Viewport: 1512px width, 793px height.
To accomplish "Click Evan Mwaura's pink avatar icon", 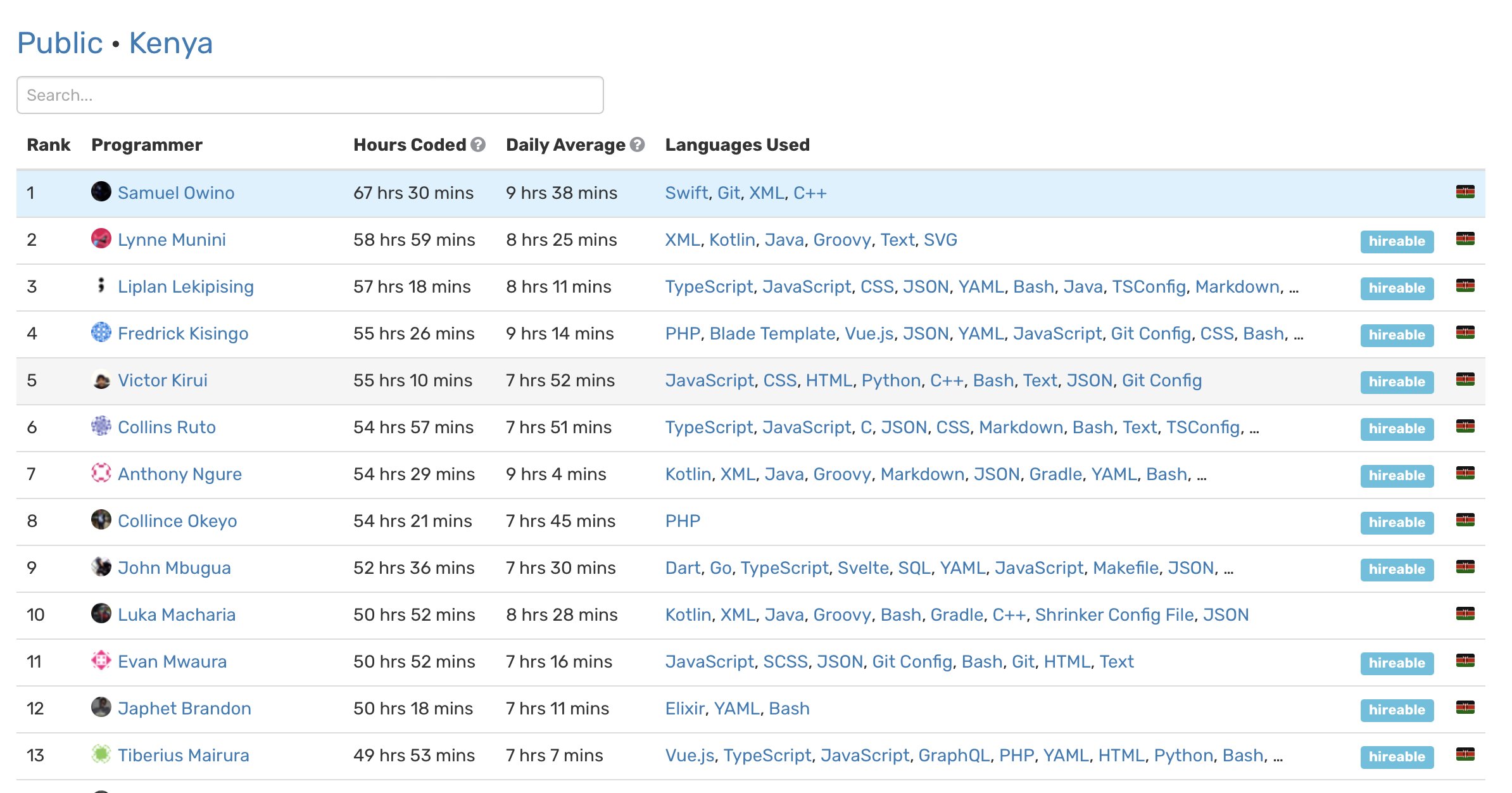I will point(101,660).
